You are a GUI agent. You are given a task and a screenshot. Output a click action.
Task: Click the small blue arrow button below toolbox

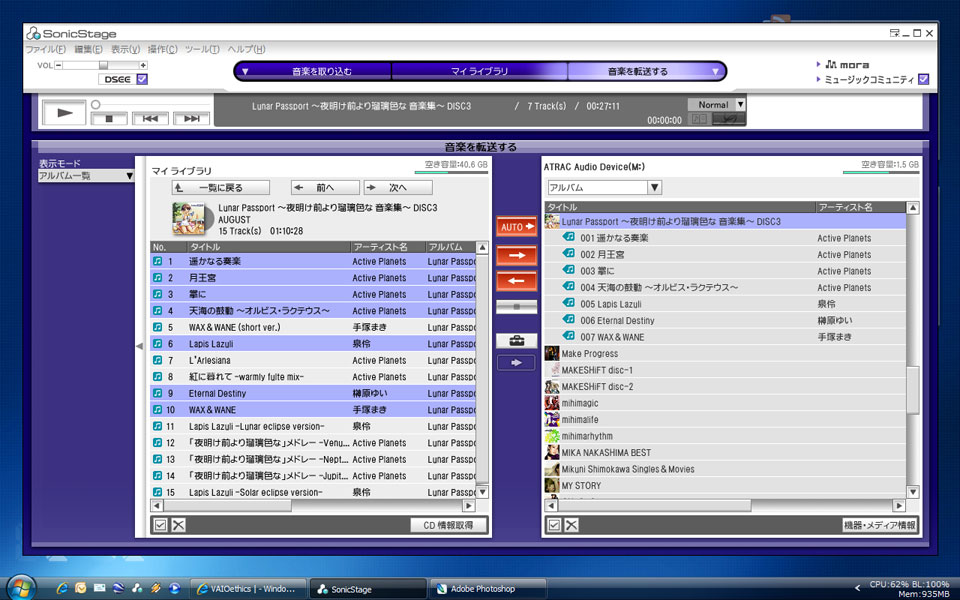[x=517, y=363]
